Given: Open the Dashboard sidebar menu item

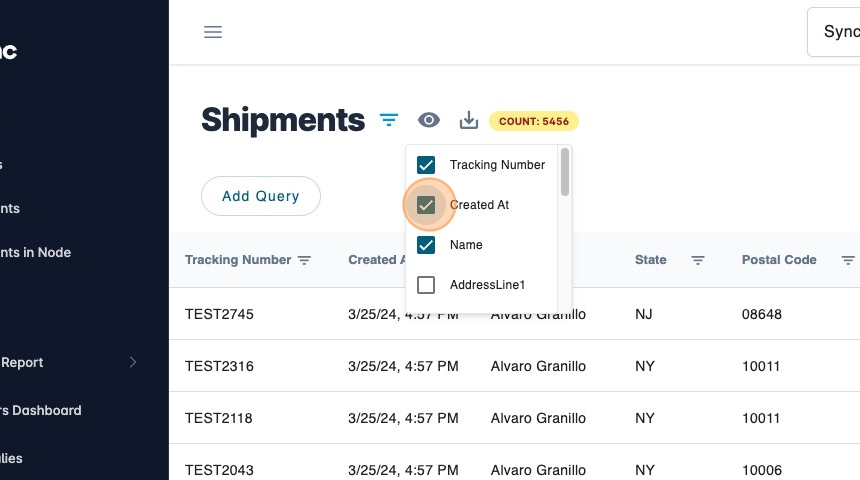Looking at the screenshot, I should coord(41,410).
